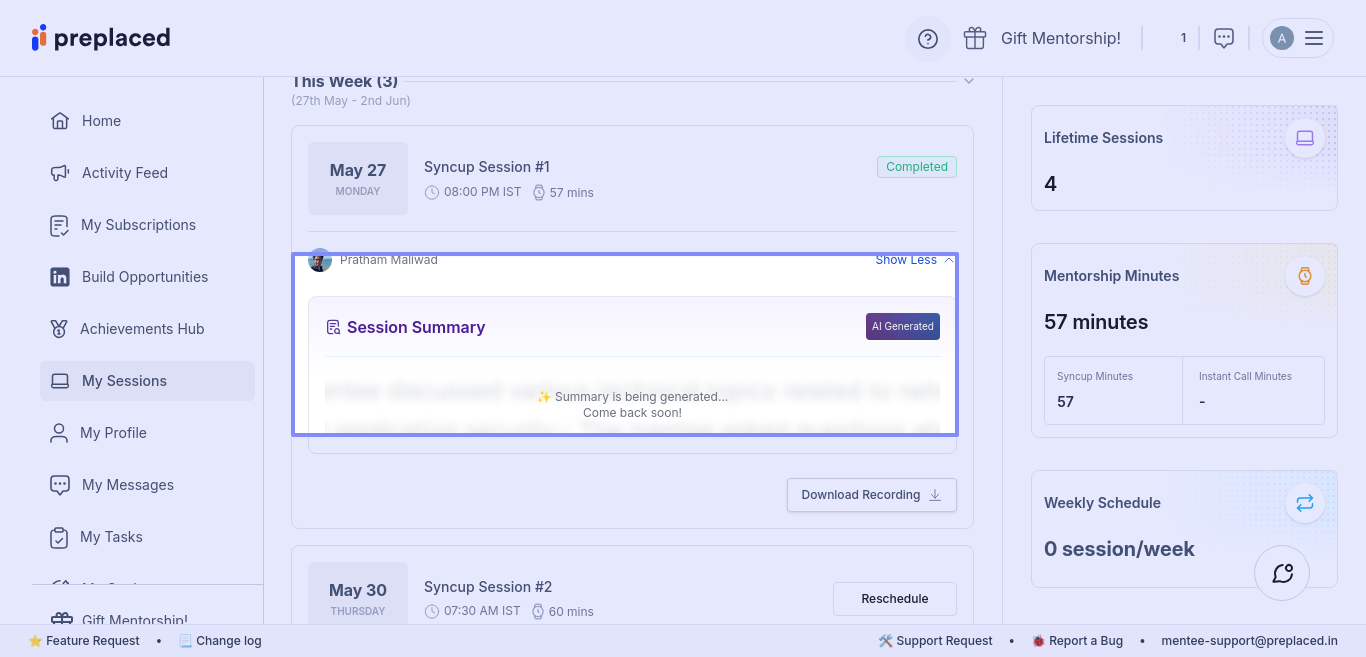Go to Home in sidebar
1366x657 pixels.
[x=100, y=121]
